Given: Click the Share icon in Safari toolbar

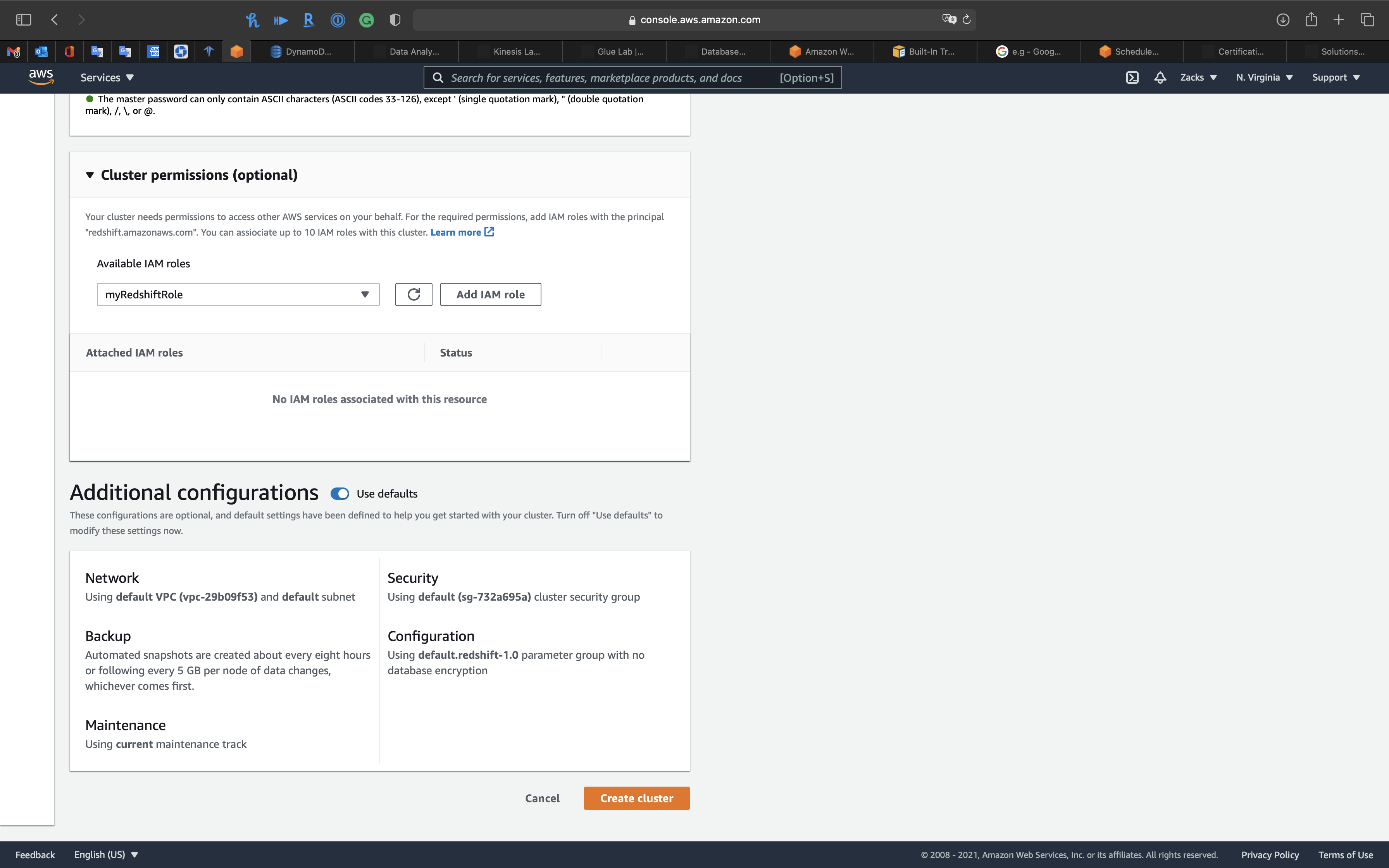Looking at the screenshot, I should pos(1311,19).
